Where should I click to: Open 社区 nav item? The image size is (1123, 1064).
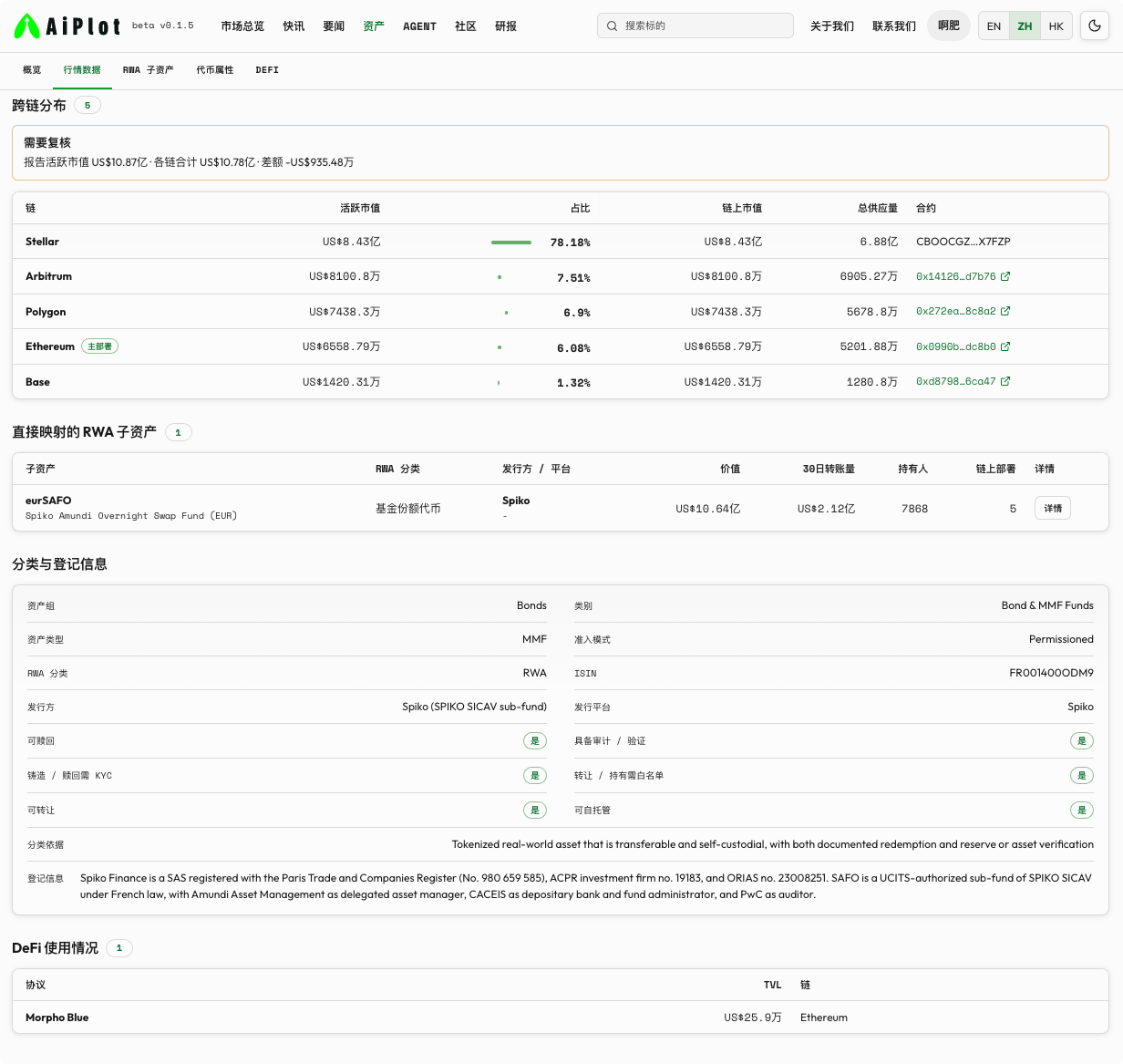(x=466, y=26)
